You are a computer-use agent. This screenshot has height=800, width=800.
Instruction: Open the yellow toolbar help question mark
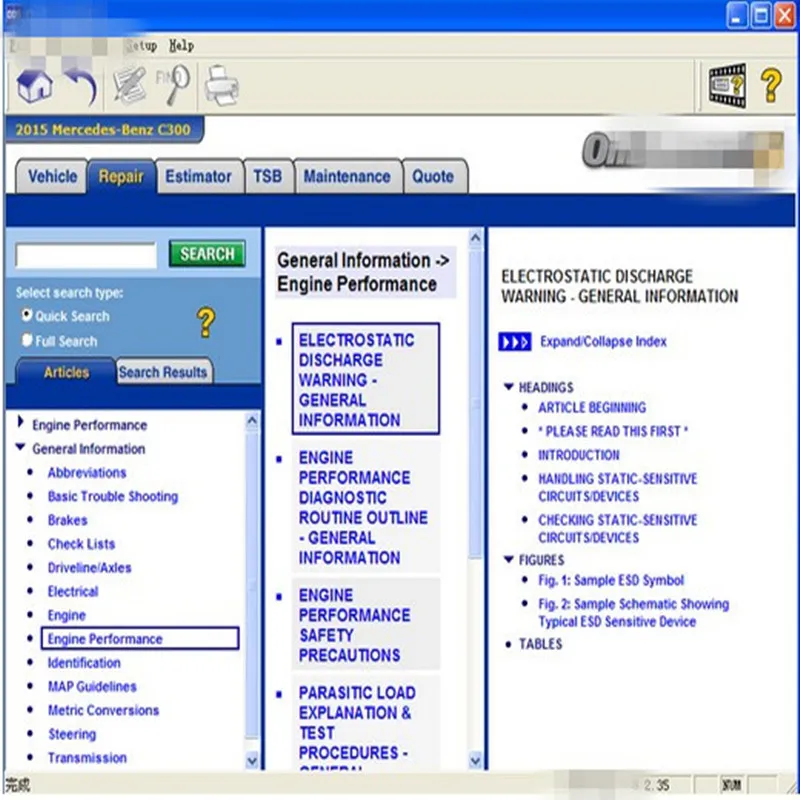click(770, 85)
